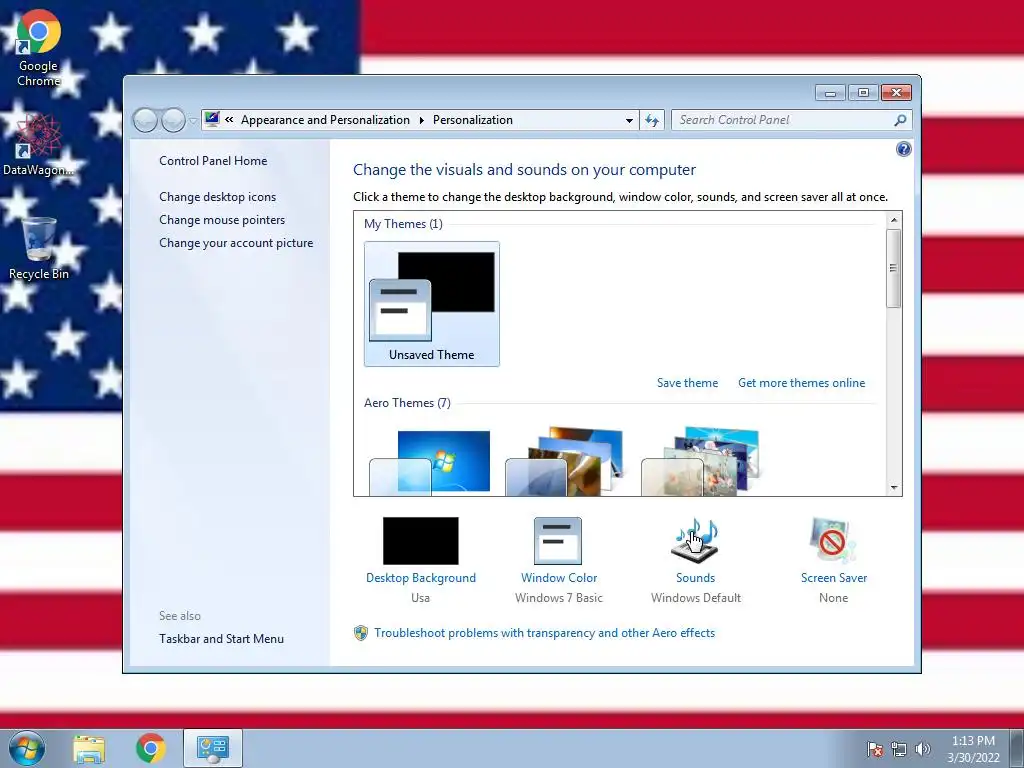
Task: Close the Personalization window
Action: 896,93
